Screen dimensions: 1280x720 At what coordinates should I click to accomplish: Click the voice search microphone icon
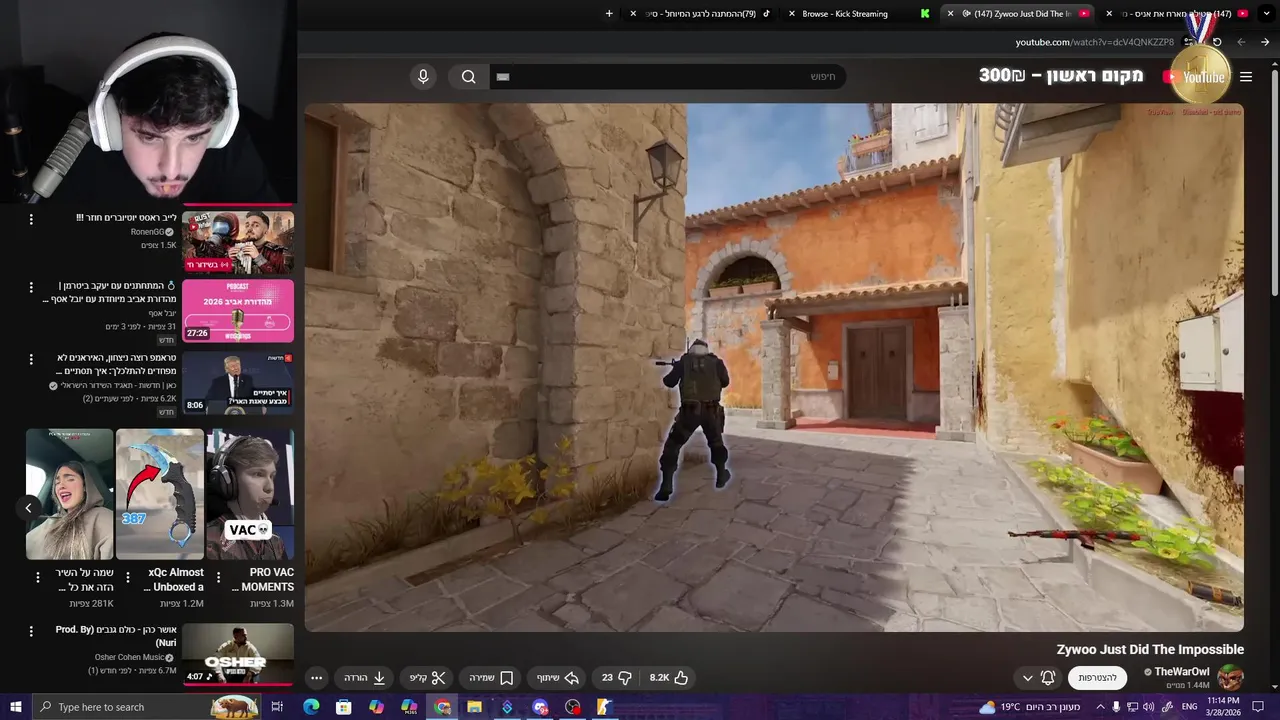tap(423, 77)
